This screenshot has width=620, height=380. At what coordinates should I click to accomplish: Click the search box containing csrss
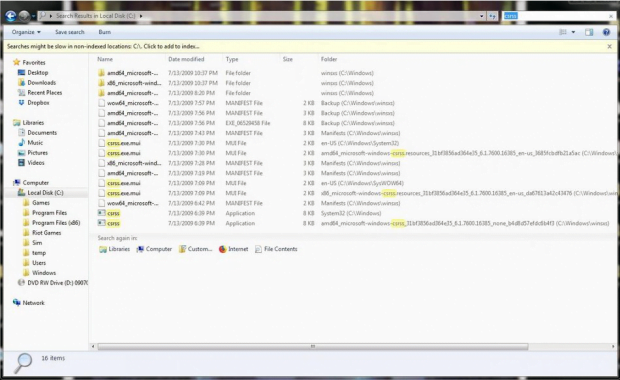[555, 16]
